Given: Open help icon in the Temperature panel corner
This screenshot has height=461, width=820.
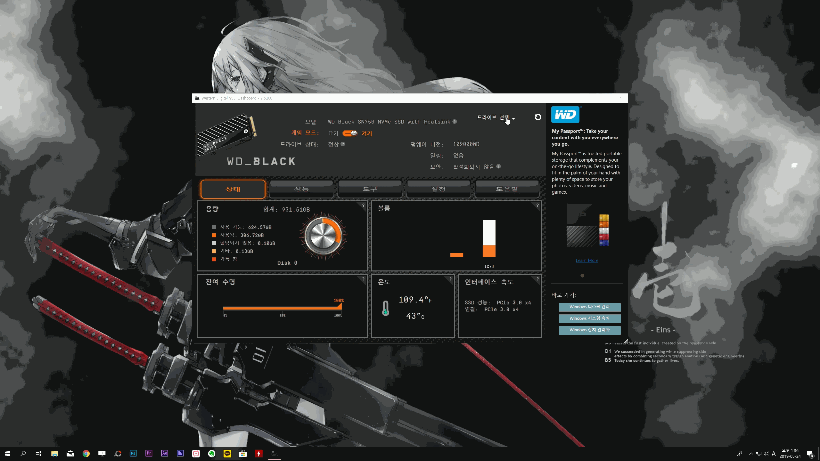Looking at the screenshot, I should (x=449, y=280).
